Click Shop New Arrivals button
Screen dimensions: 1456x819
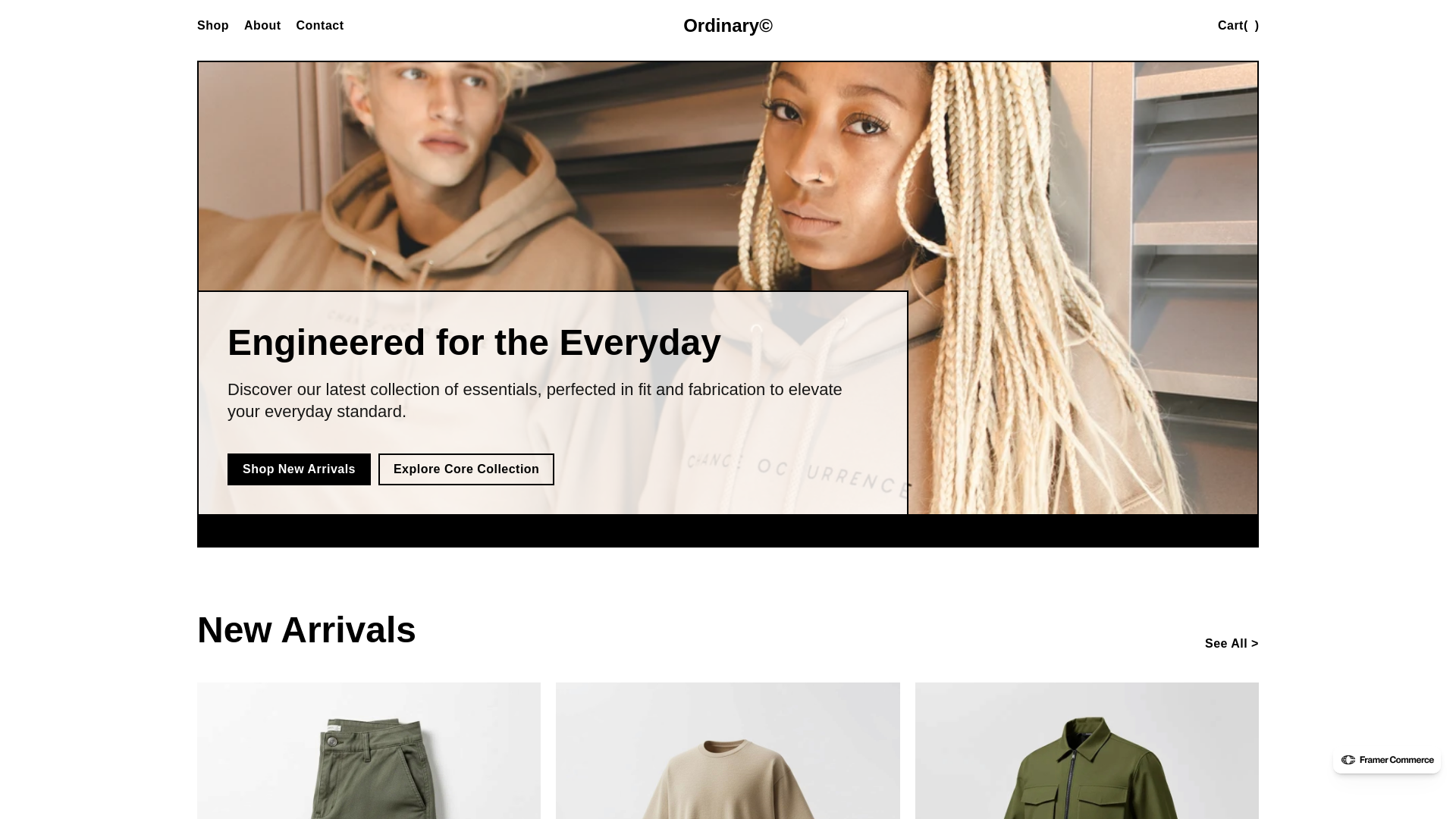point(299,469)
